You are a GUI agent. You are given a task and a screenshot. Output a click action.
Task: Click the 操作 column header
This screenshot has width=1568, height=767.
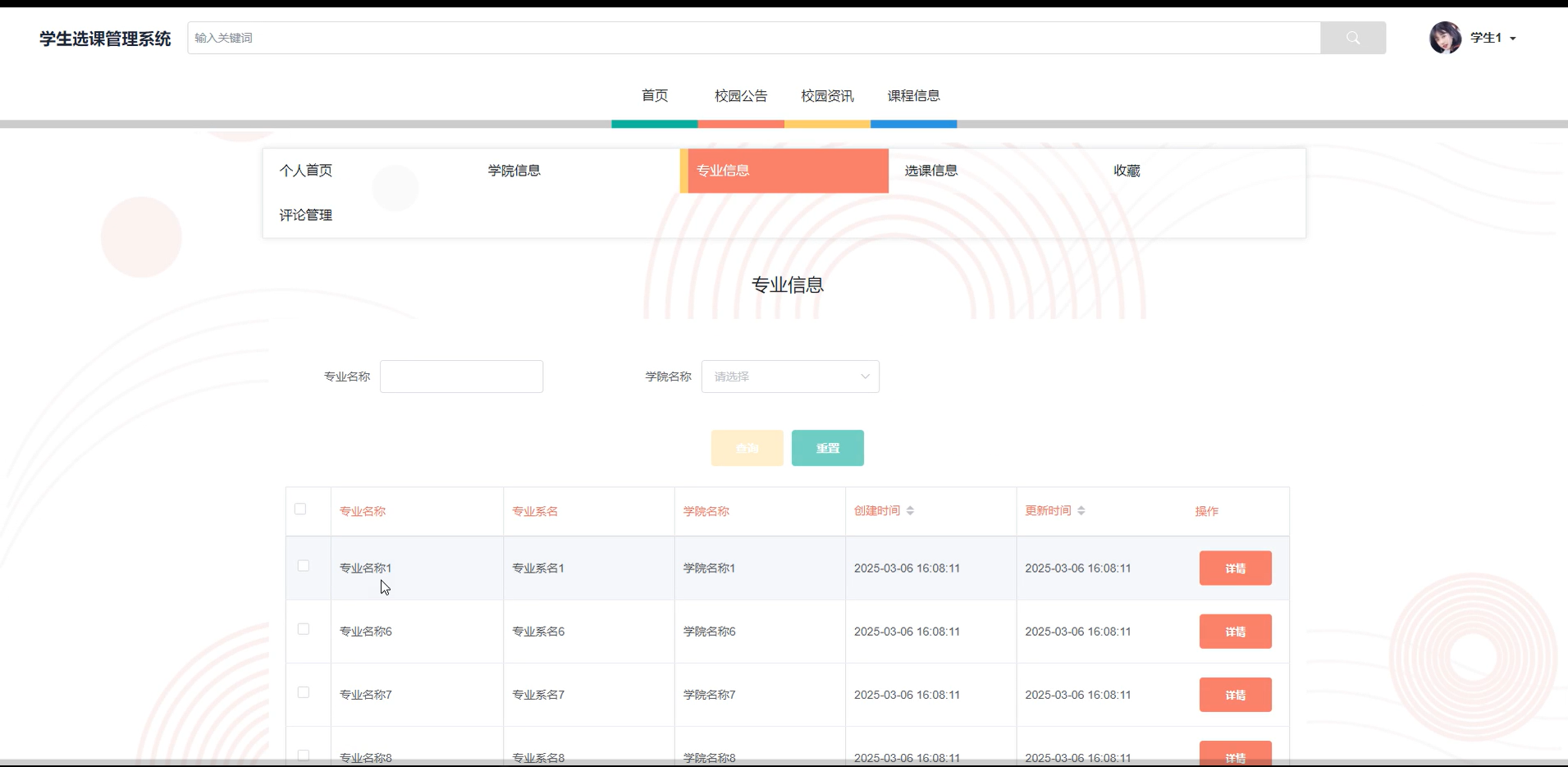tap(1207, 511)
